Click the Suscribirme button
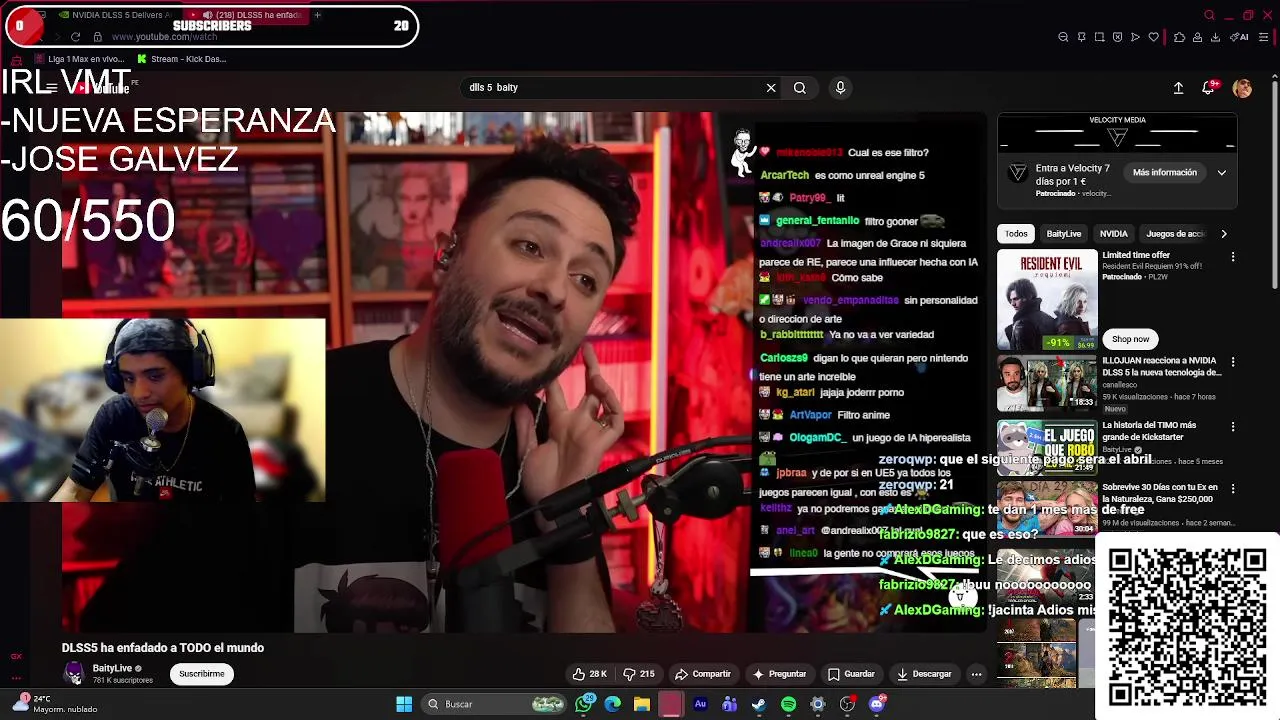This screenshot has width=1280, height=720. [x=201, y=674]
